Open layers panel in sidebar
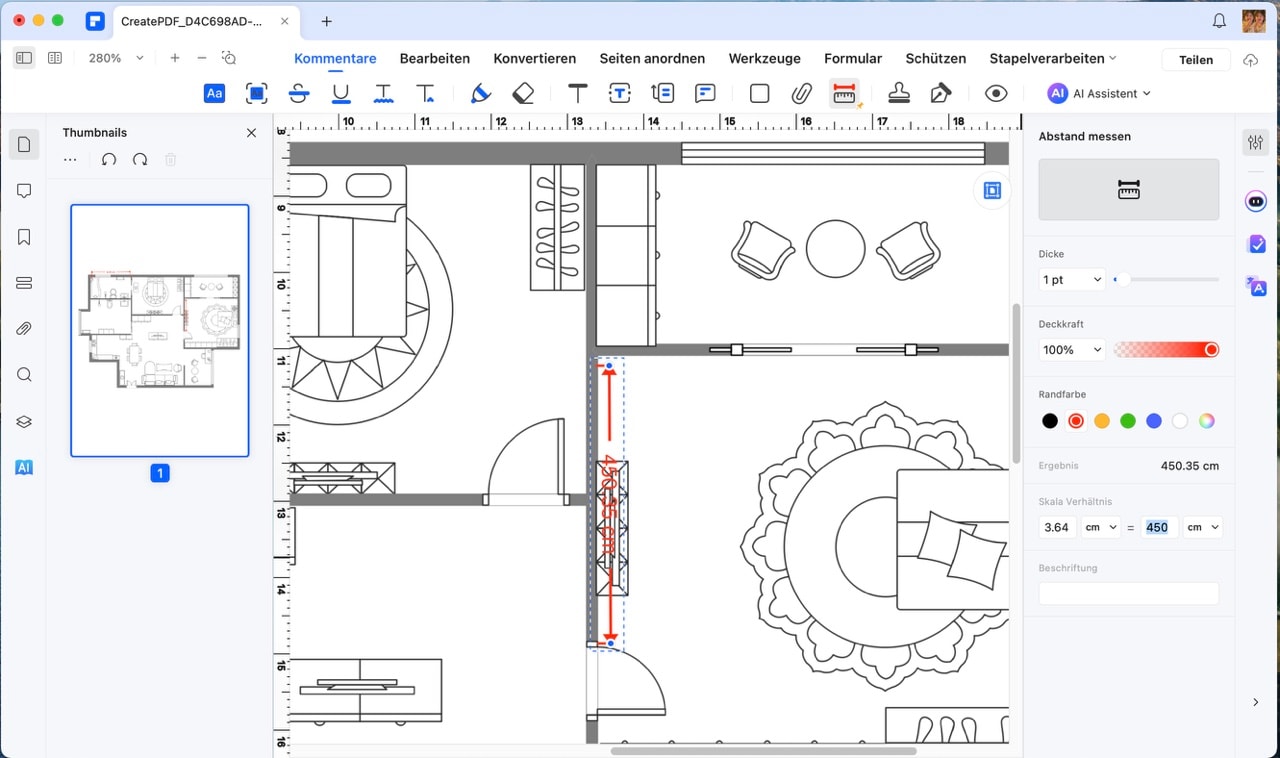 pos(24,421)
